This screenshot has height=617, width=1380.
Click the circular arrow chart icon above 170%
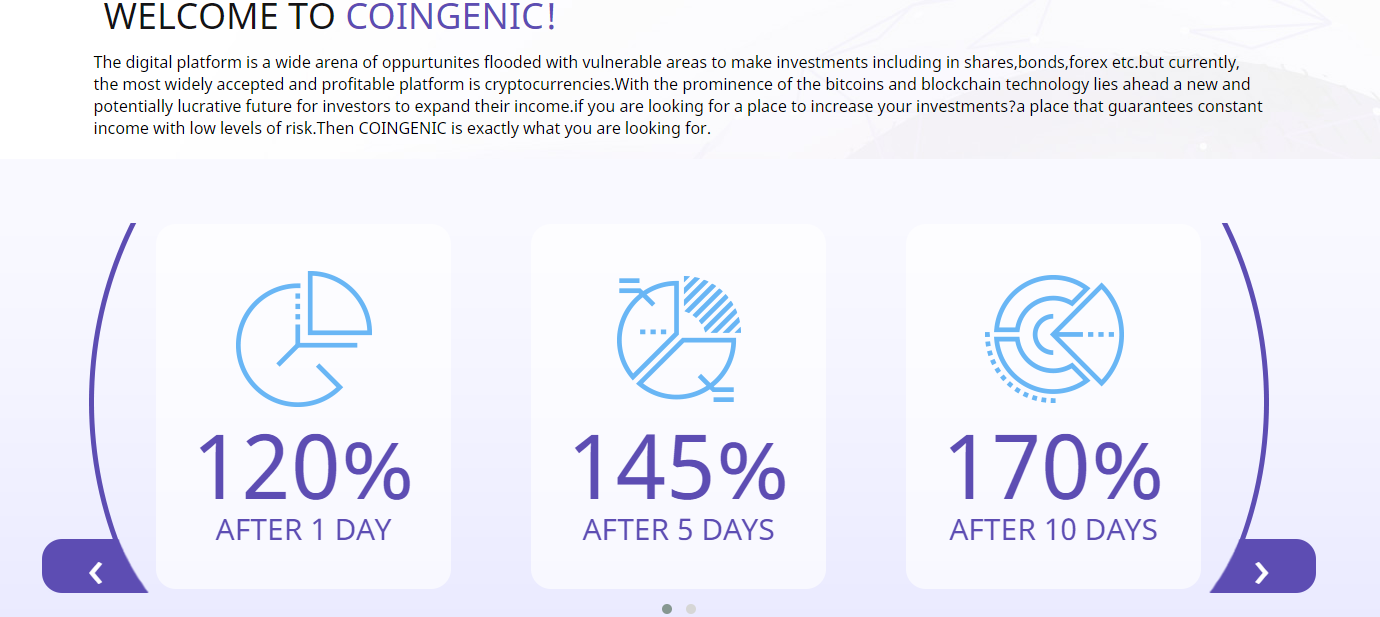pos(1054,338)
